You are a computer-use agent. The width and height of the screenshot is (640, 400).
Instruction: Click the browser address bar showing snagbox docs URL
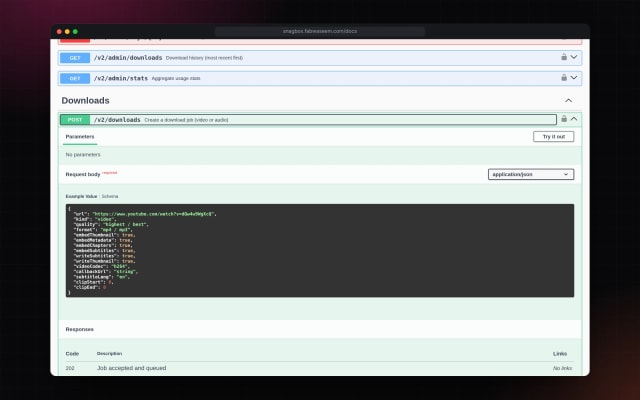coord(320,31)
